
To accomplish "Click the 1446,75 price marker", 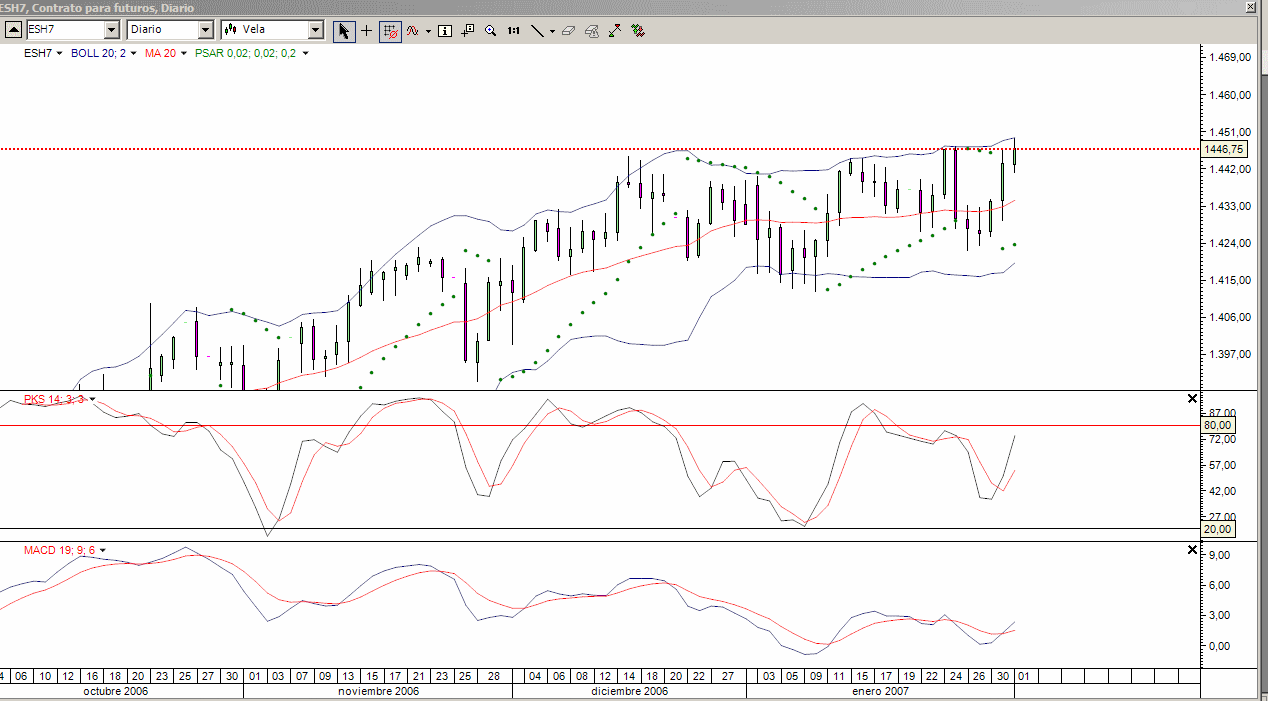I will [1224, 149].
